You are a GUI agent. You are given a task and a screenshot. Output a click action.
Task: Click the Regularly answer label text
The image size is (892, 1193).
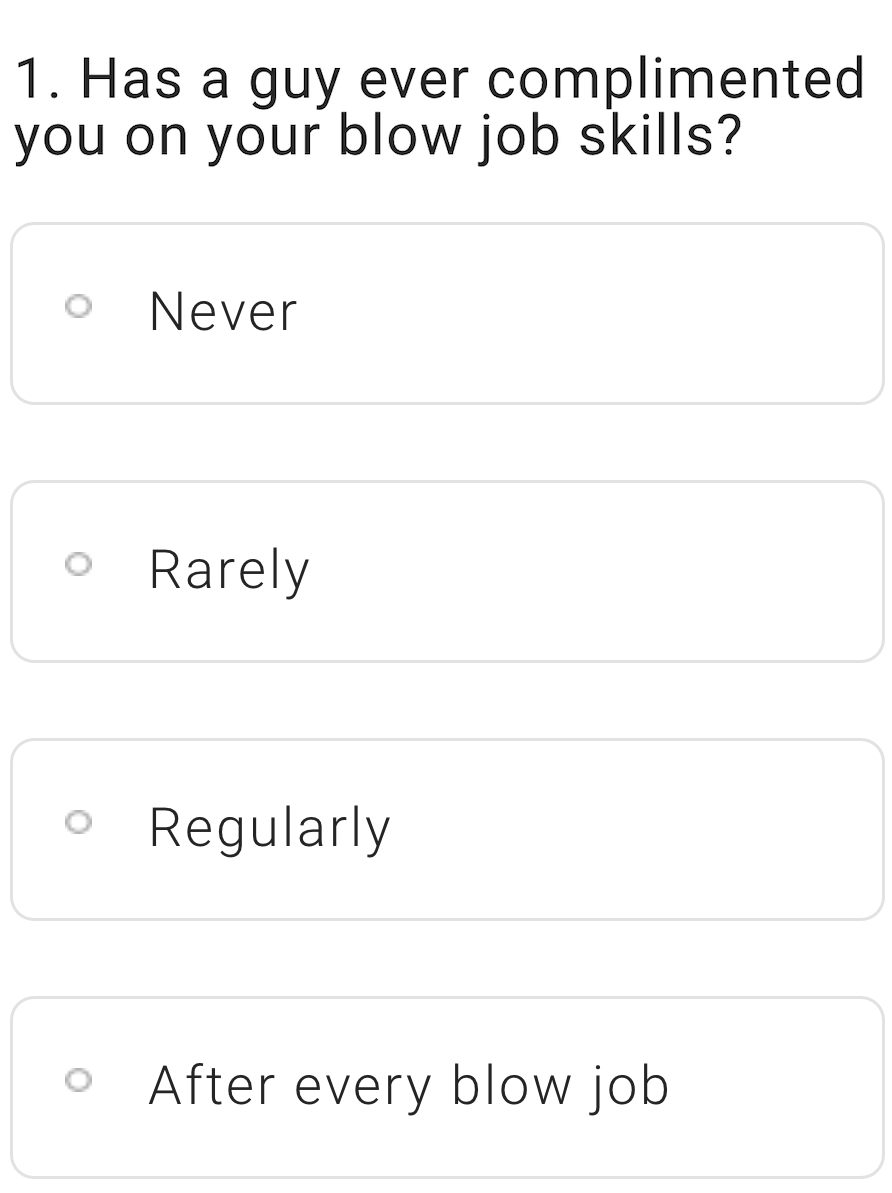tap(269, 829)
